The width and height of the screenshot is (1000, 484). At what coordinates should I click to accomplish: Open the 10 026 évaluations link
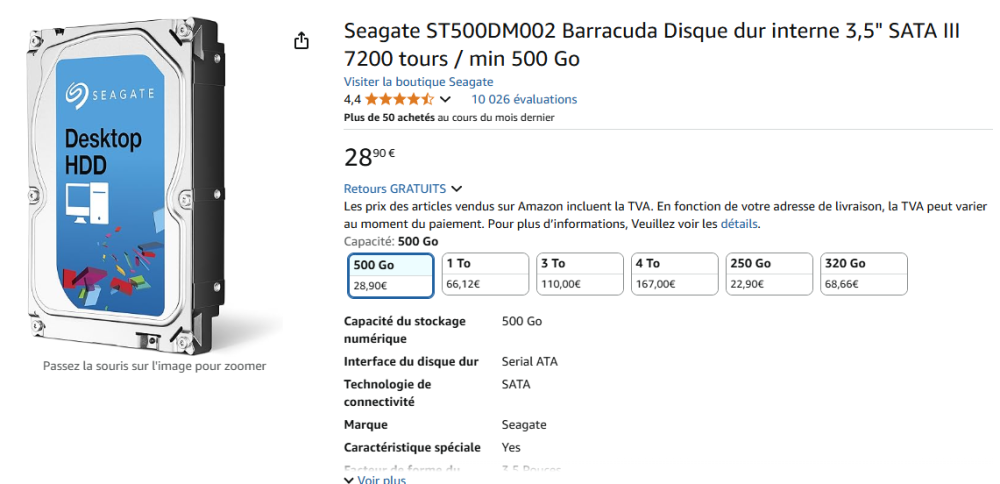(x=524, y=99)
